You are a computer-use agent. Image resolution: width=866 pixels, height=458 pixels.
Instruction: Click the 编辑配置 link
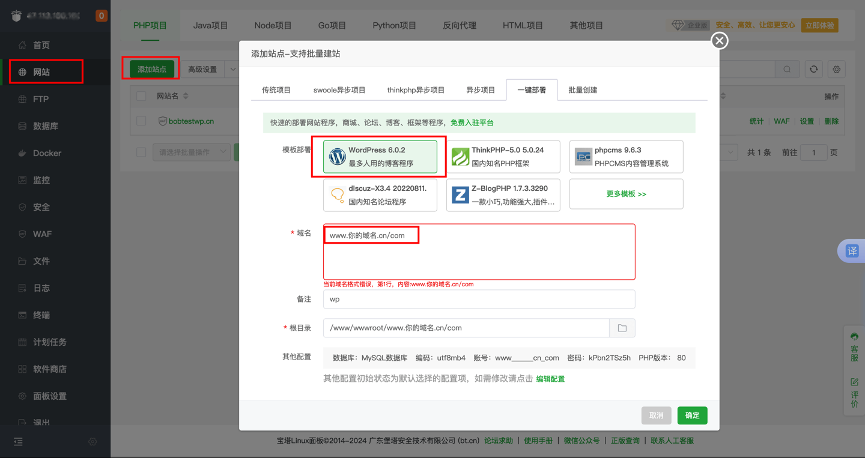(551, 379)
